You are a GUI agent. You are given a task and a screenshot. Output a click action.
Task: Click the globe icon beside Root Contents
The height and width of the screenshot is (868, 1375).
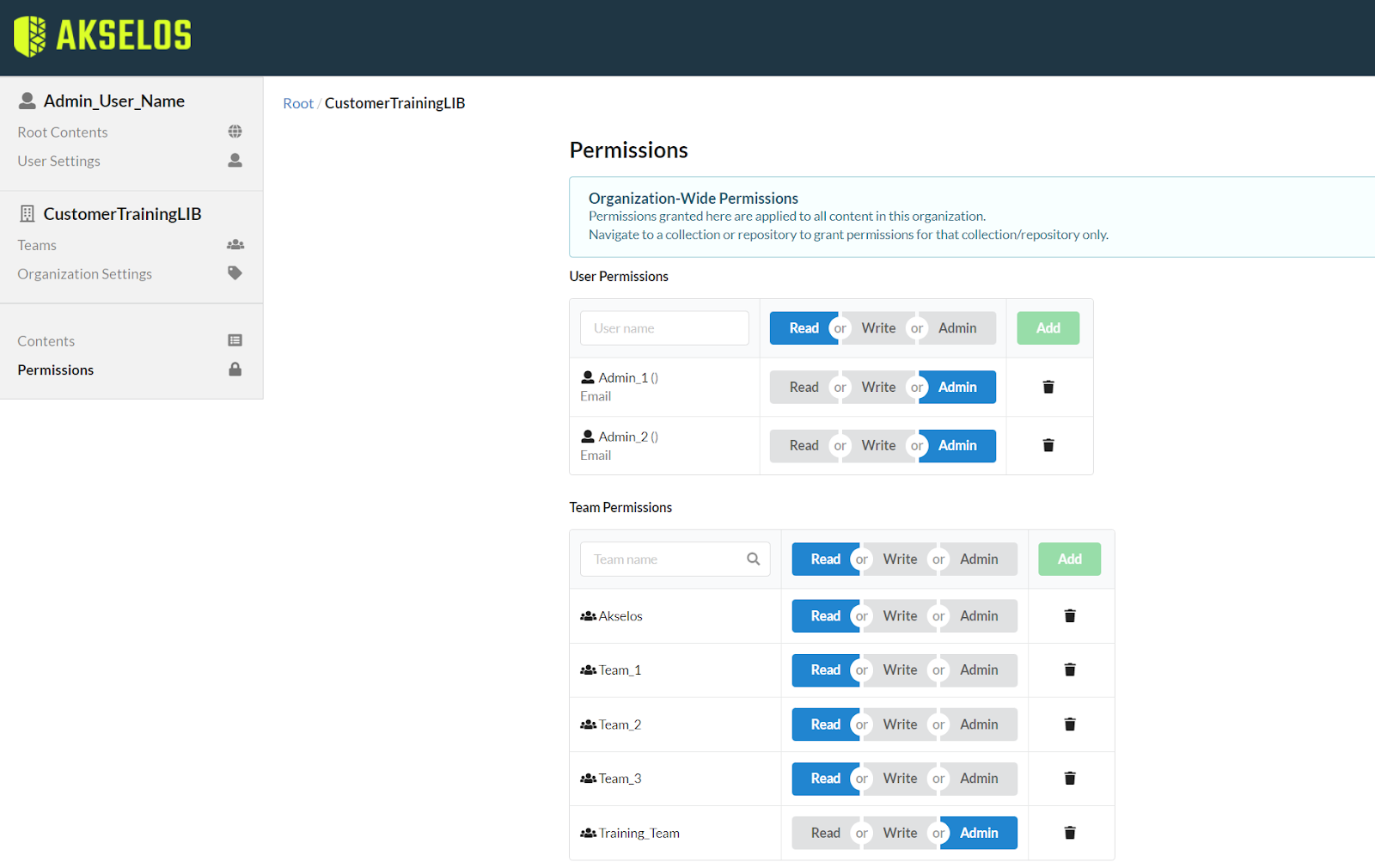click(x=235, y=131)
